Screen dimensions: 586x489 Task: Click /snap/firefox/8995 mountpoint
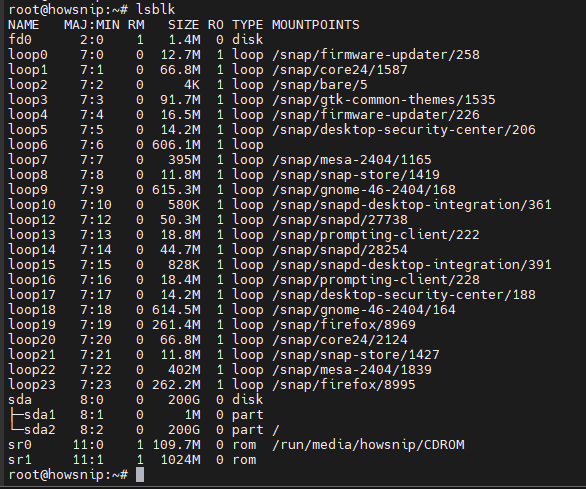343,385
